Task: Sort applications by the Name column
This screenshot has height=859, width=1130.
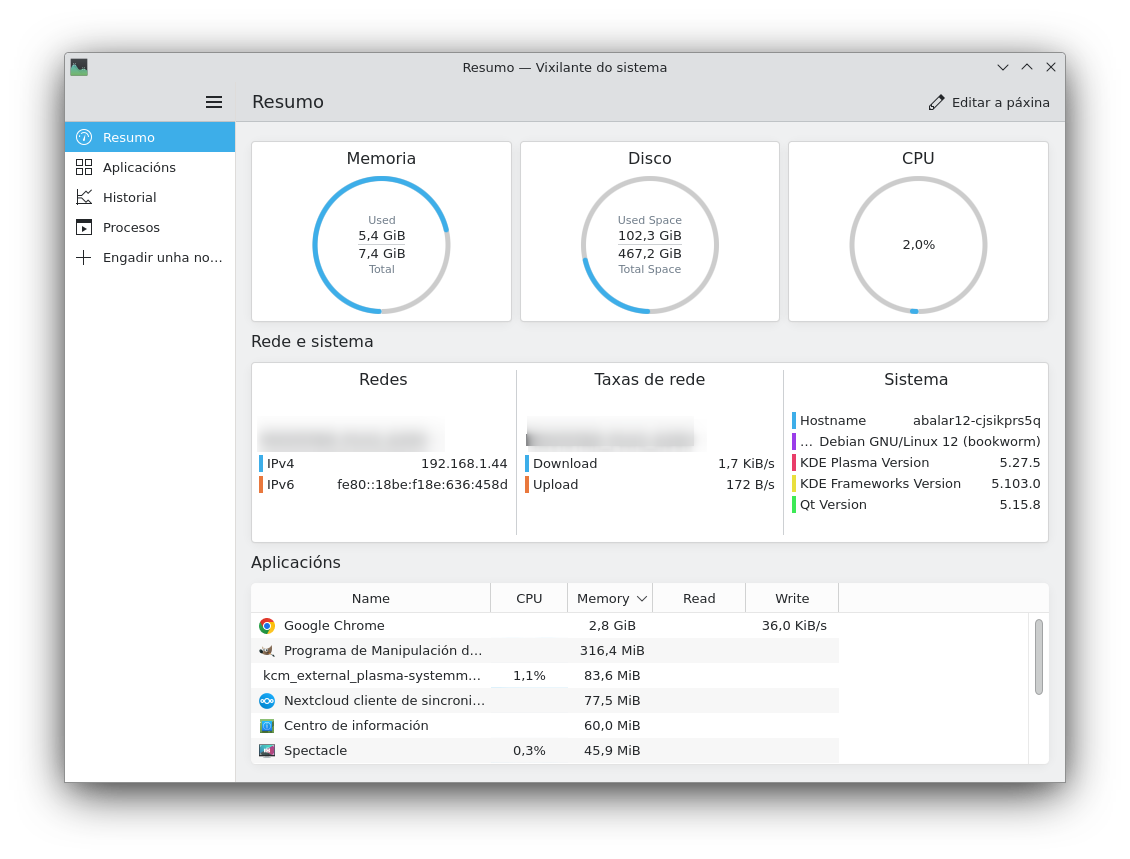Action: tap(370, 598)
